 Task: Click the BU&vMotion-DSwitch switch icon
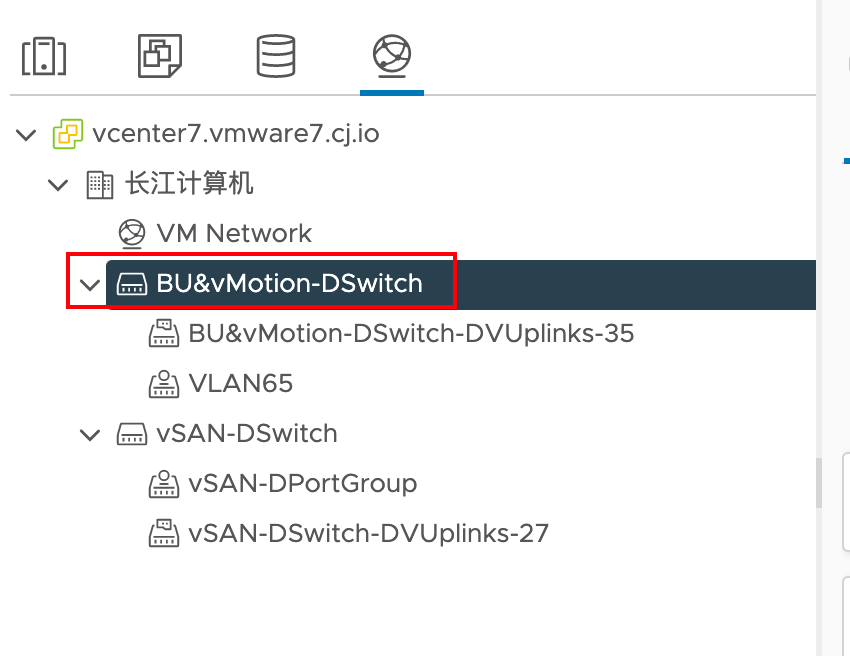click(132, 284)
